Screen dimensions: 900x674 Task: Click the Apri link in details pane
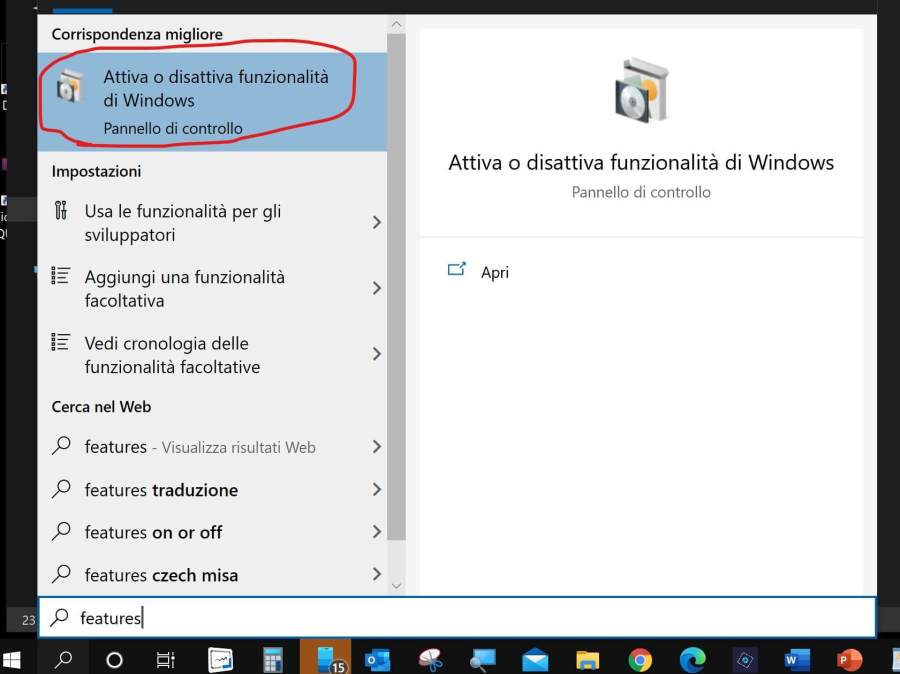coord(494,272)
